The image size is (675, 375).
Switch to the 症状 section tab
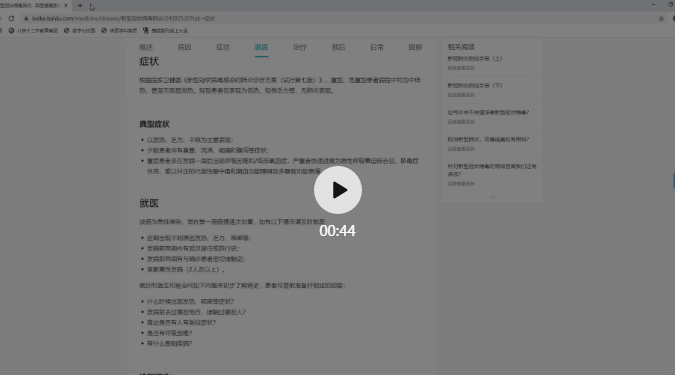point(223,47)
